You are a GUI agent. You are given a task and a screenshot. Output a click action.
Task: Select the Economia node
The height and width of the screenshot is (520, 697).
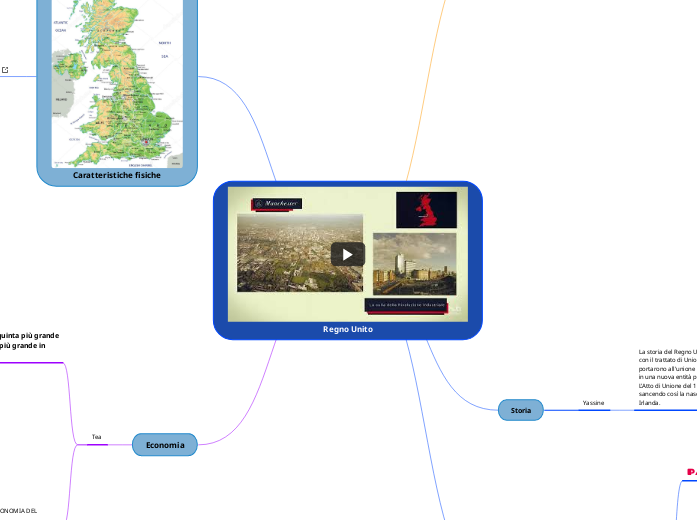point(165,445)
